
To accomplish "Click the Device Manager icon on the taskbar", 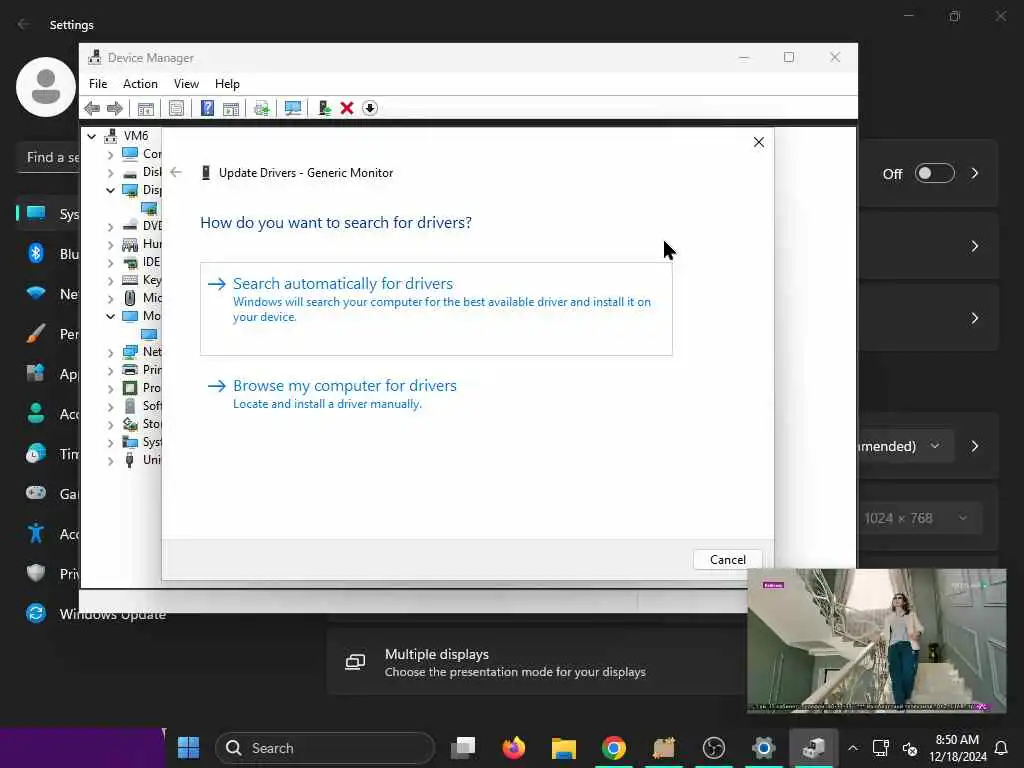I will (x=813, y=748).
